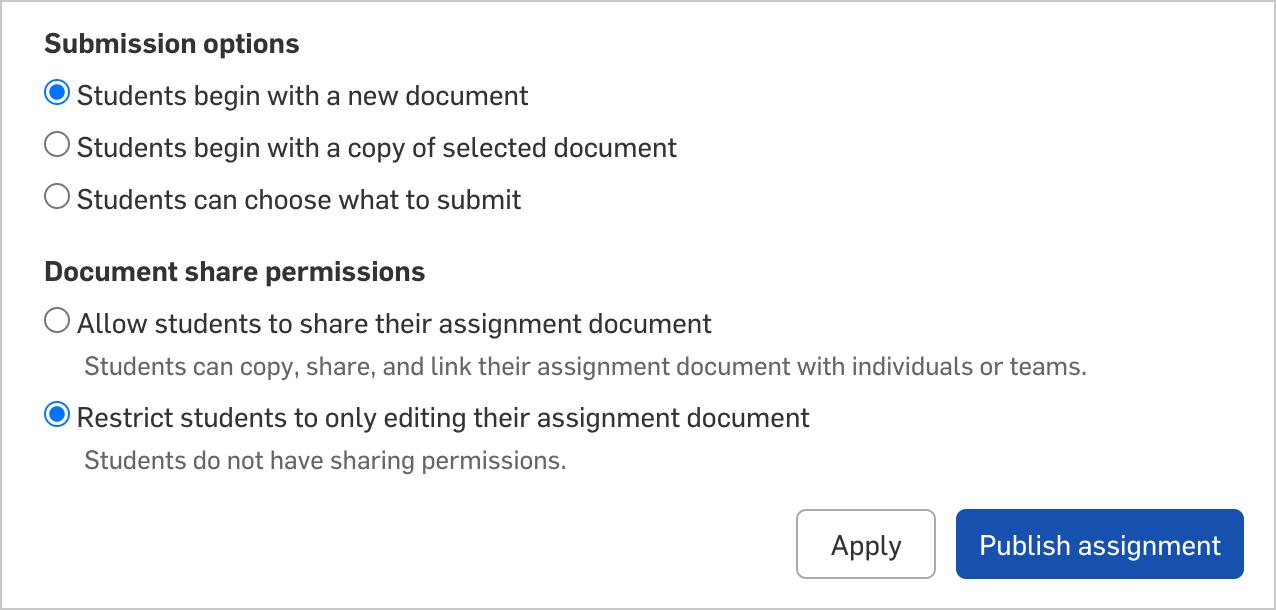1276x610 pixels.
Task: Click the 'choose what to submit' label text
Action: pos(298,200)
